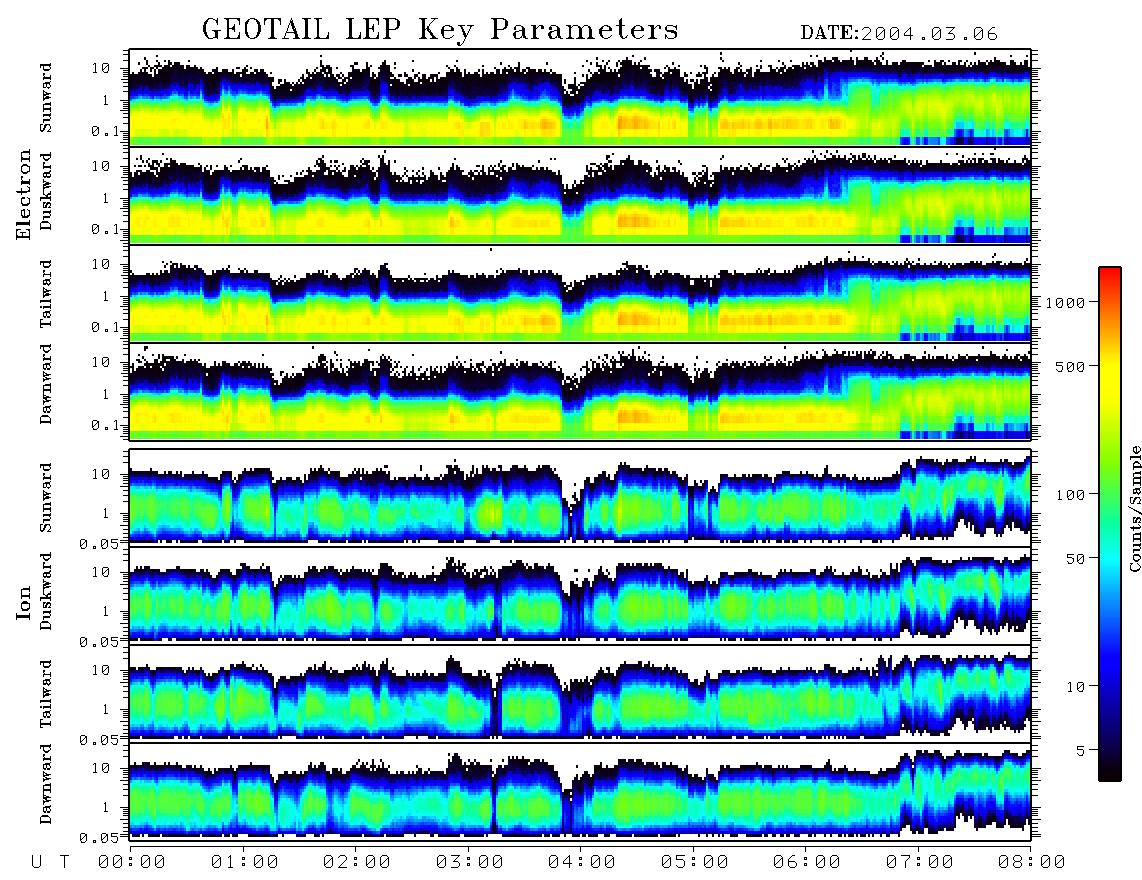Click the Counts/Sample color scale bar
The height and width of the screenshot is (880, 1142).
coord(1110,524)
